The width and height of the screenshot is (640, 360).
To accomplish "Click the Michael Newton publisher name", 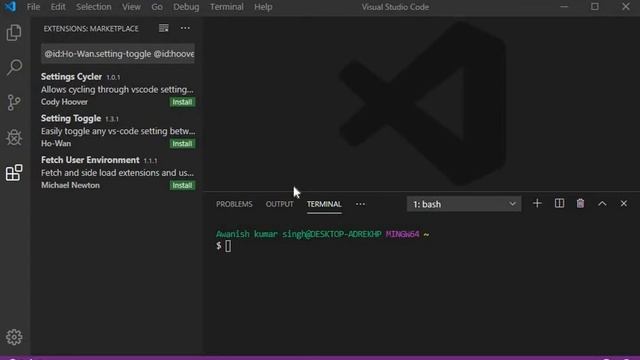I will click(x=70, y=185).
